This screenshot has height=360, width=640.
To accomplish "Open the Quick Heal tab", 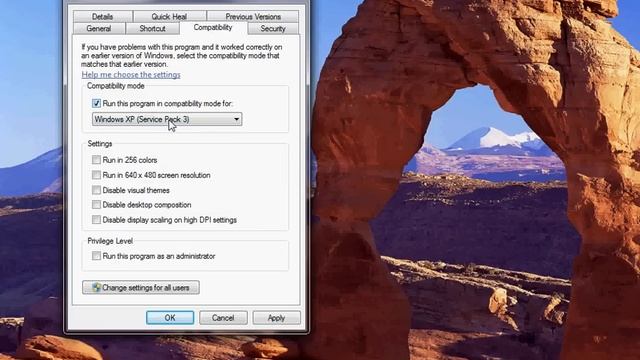I will tap(169, 17).
